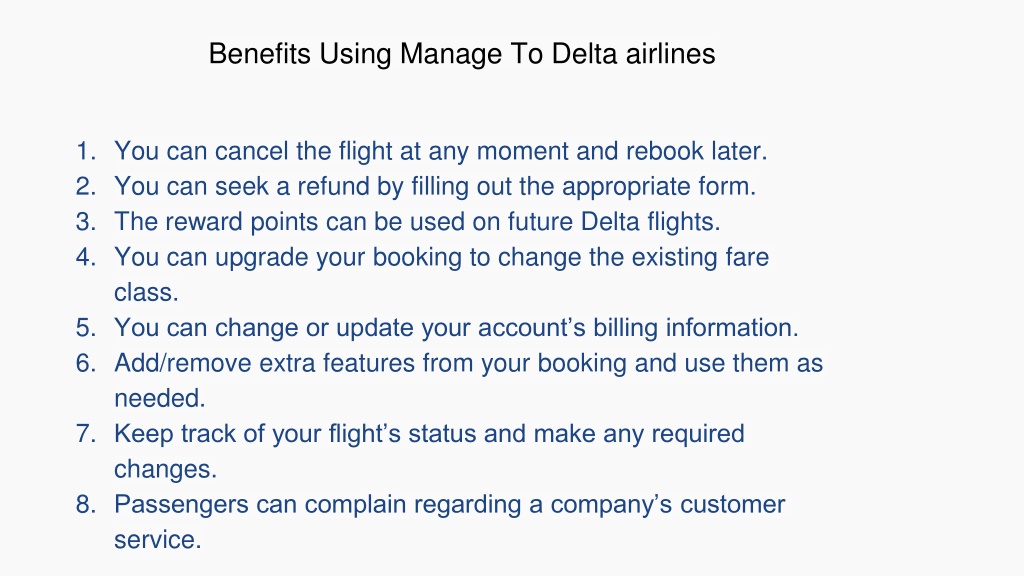Click the word 'class.' under item four
Image resolution: width=1024 pixels, height=576 pixels.
[x=146, y=293]
